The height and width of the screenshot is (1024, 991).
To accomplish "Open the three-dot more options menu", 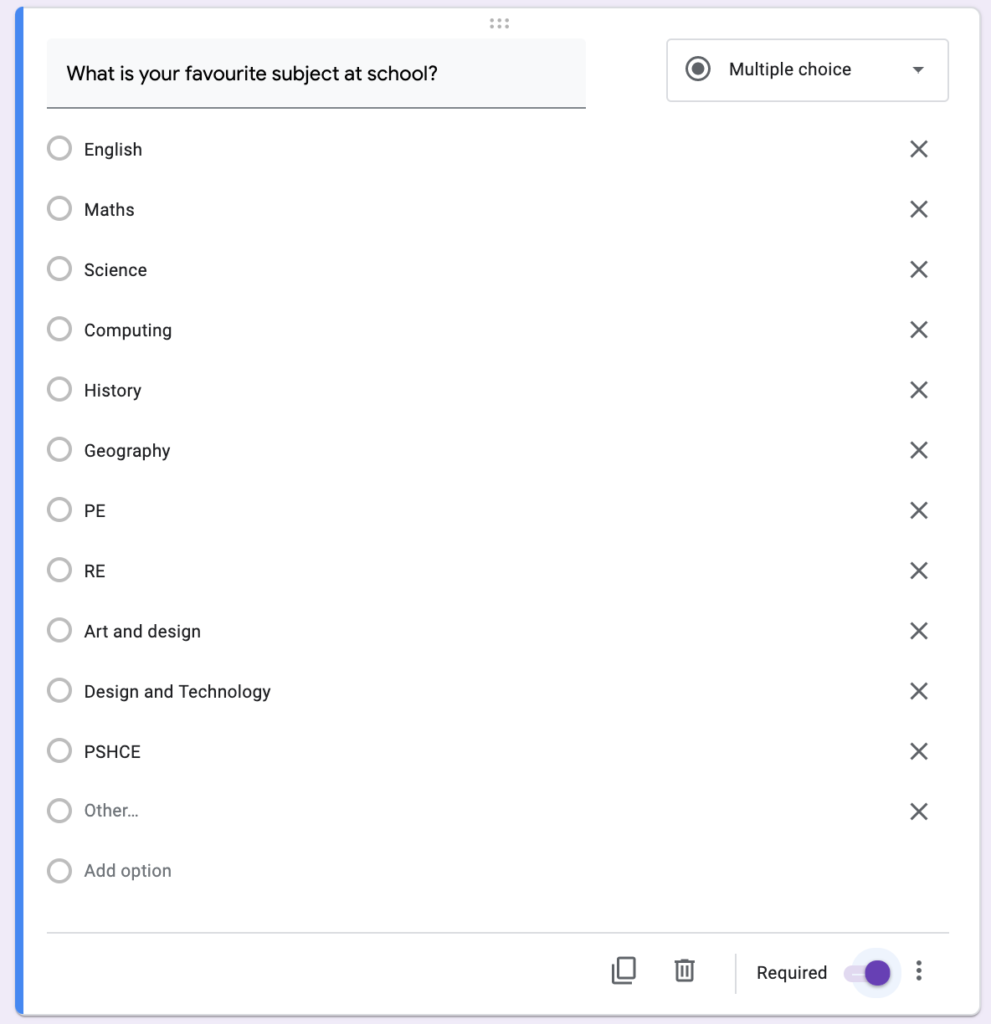I will click(x=919, y=971).
